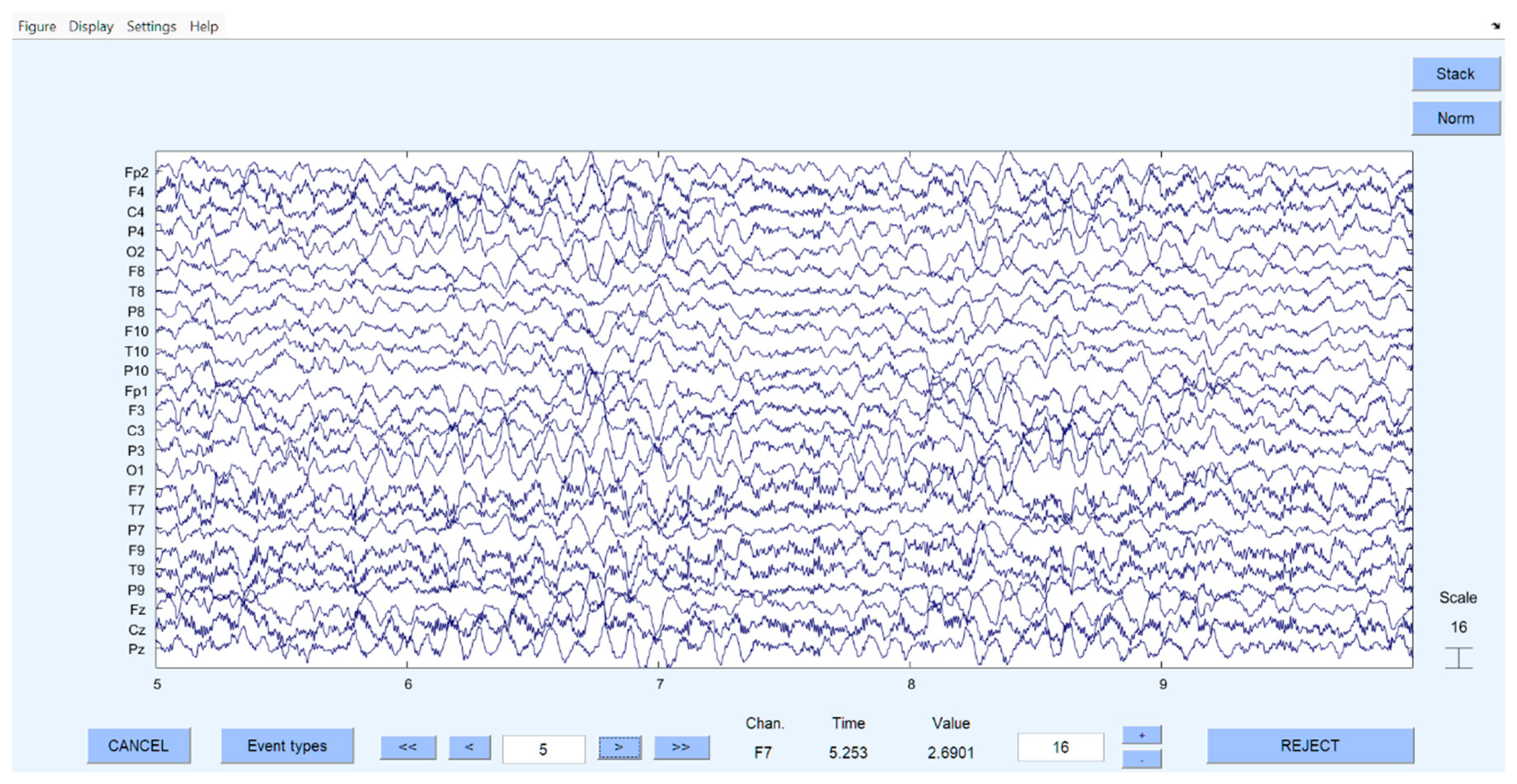Click the time position field showing 5
The image size is (1517, 784).
(543, 749)
